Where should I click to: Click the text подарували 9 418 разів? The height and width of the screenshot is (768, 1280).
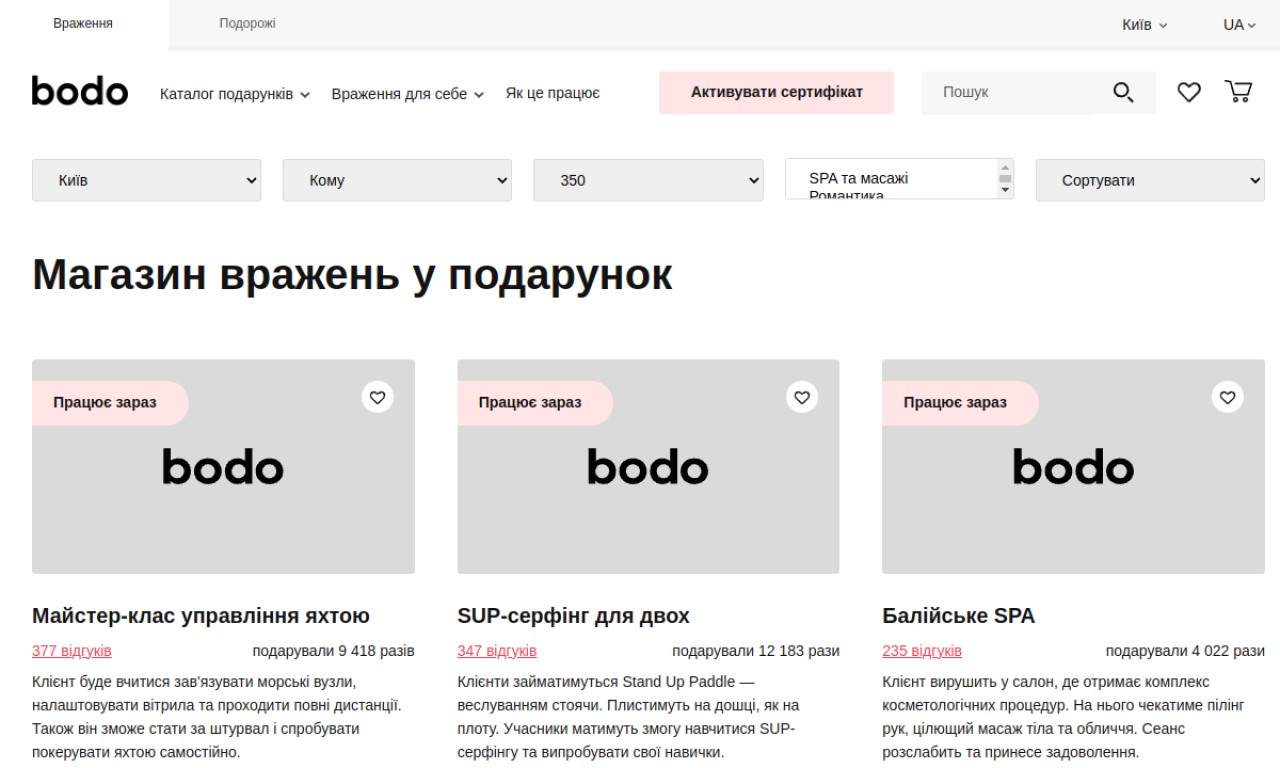click(x=333, y=651)
